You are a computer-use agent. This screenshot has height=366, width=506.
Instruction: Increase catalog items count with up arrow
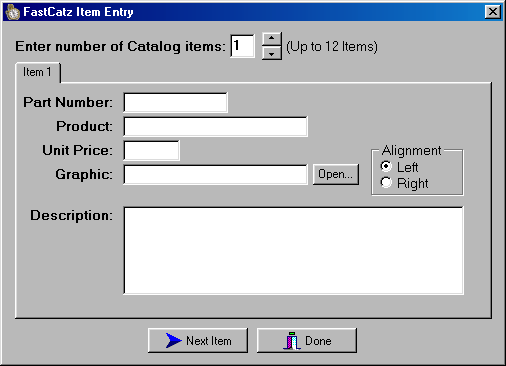(x=272, y=39)
